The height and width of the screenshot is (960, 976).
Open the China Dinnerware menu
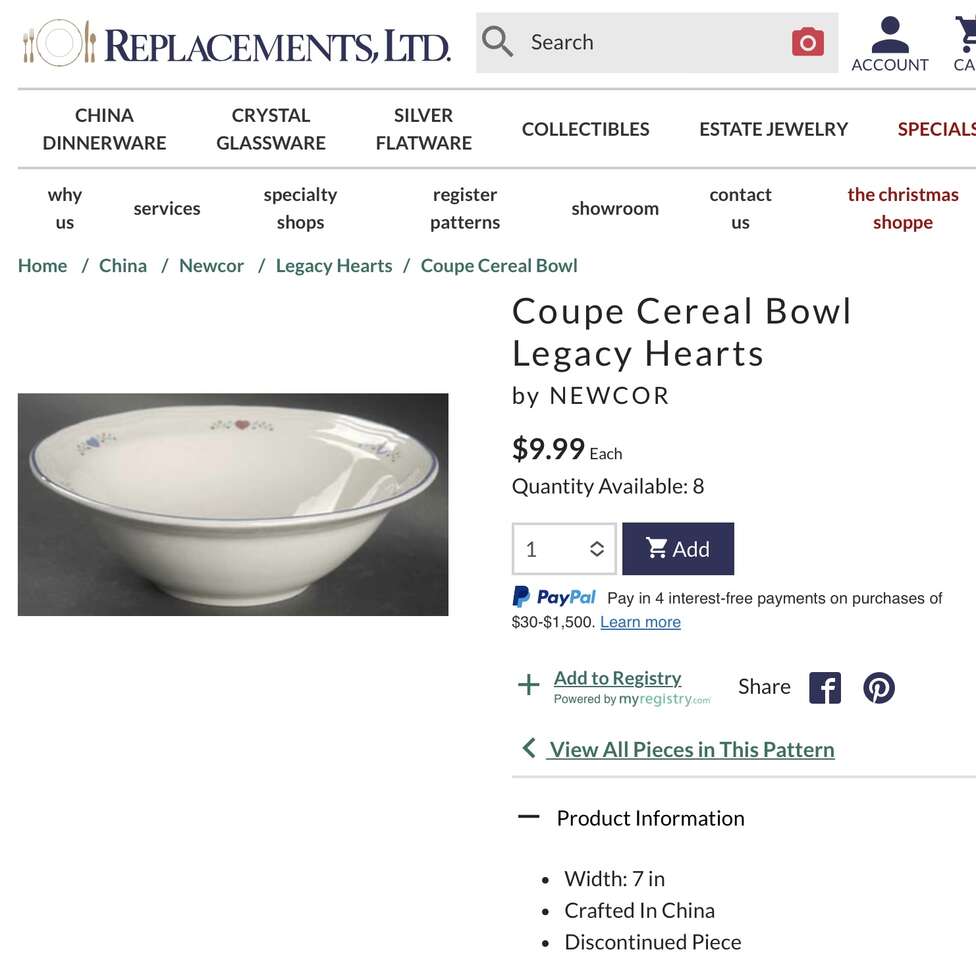[x=104, y=129]
